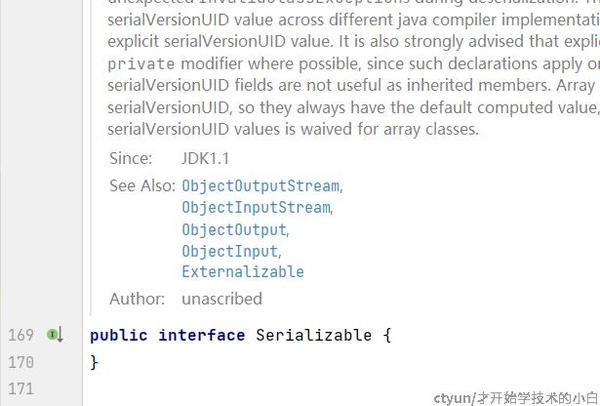Click the opening brace after Serializable
600x406 pixels.
pos(386,335)
